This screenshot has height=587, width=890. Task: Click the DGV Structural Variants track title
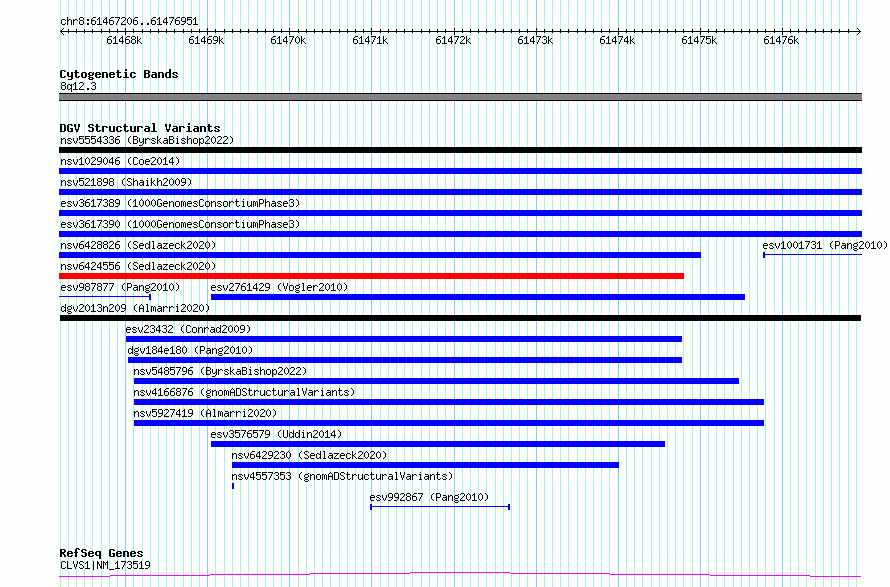point(140,128)
